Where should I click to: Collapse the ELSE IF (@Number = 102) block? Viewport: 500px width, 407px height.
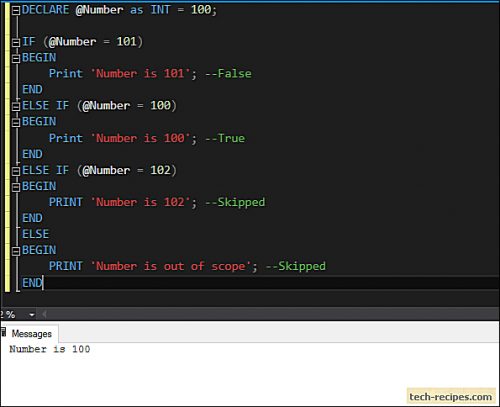pyautogui.click(x=16, y=171)
